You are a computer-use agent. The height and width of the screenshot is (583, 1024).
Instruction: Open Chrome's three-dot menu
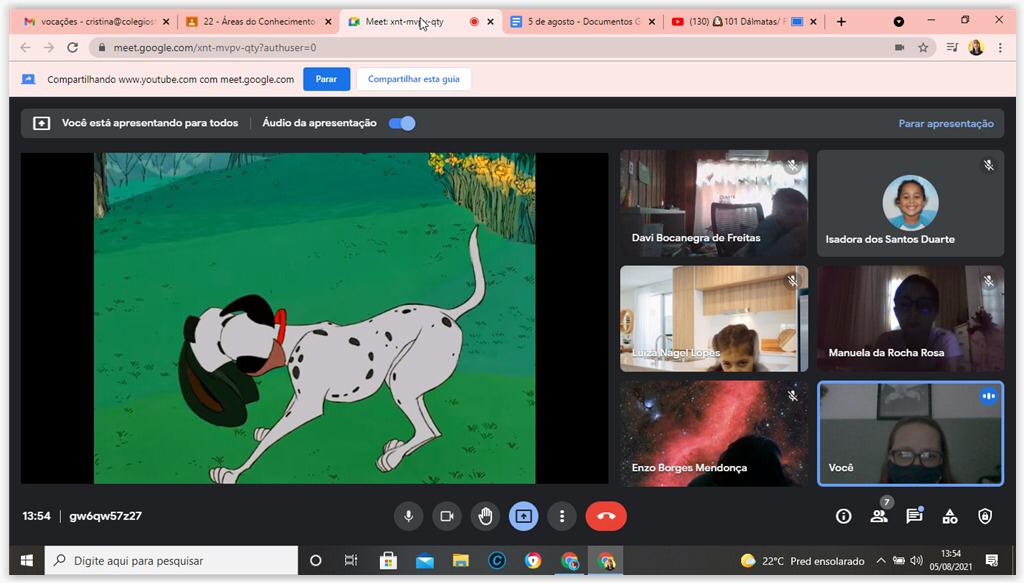click(x=1000, y=47)
